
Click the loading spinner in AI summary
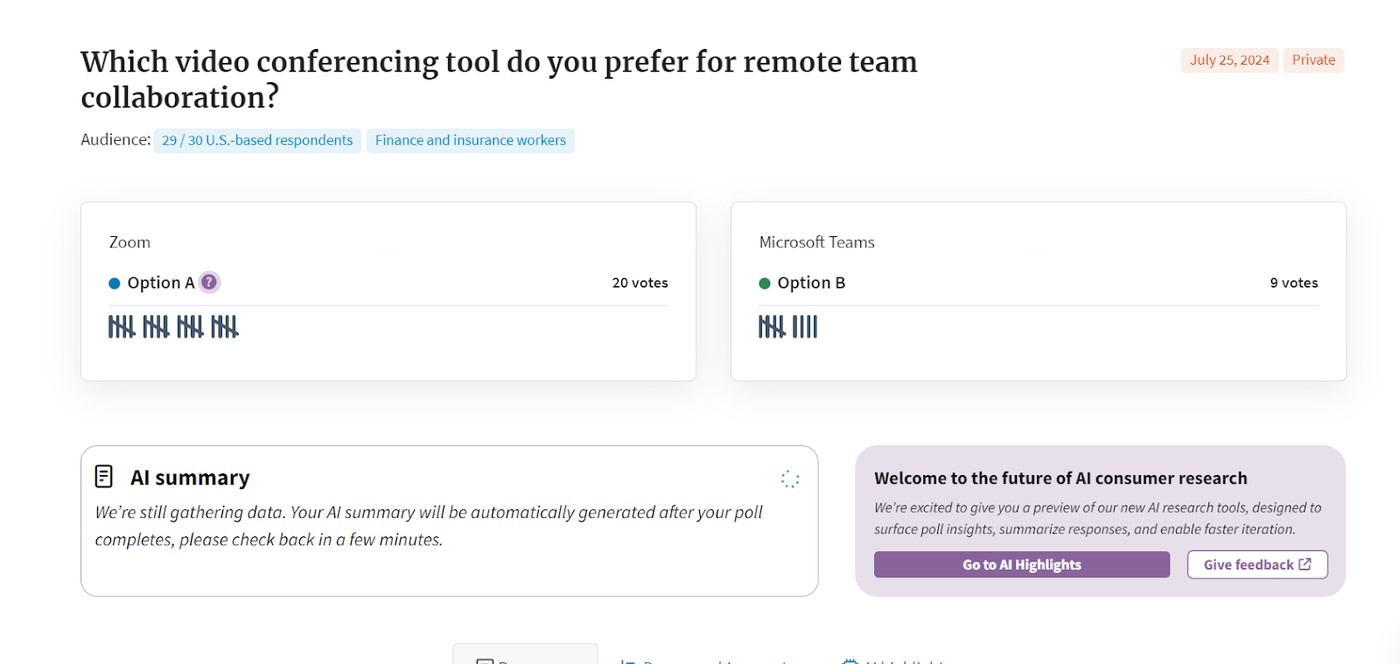click(789, 479)
